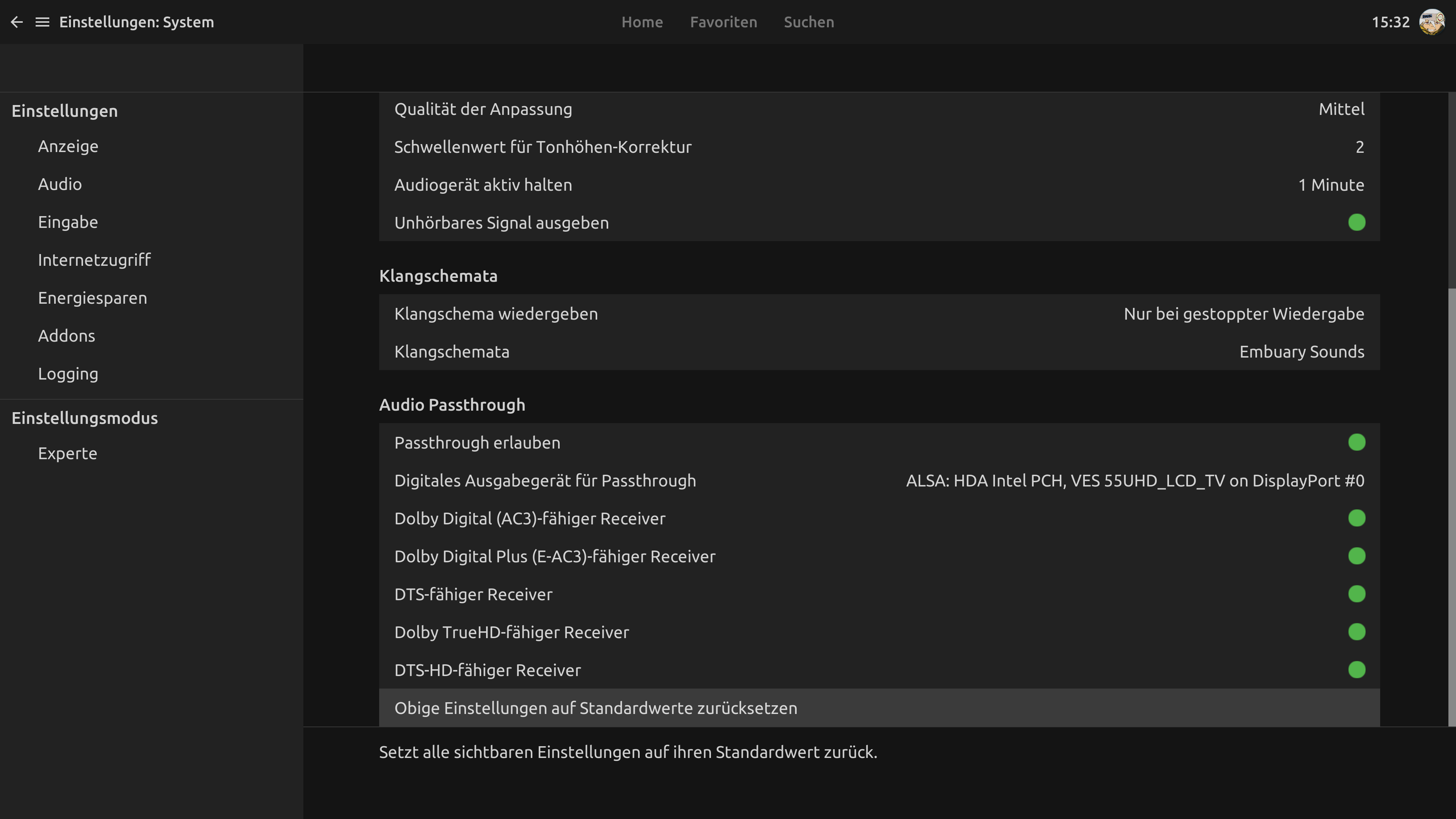Go back using the arrow icon
The image size is (1456, 819).
point(17,22)
